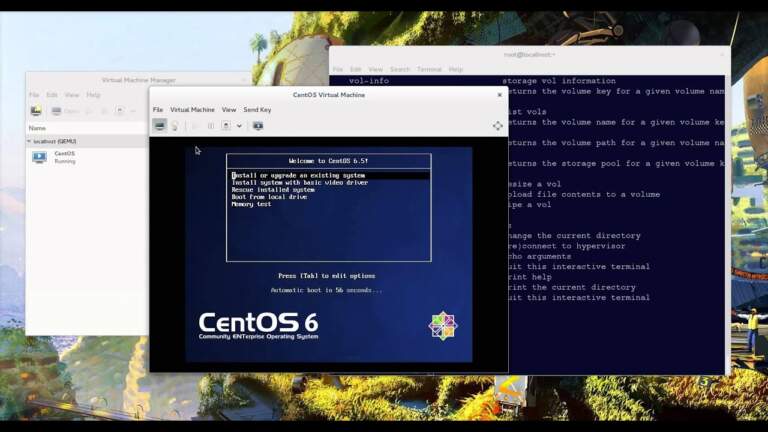Image resolution: width=768 pixels, height=432 pixels.
Task: Collapse the localhost (QEMU) connection tree
Action: (x=29, y=142)
